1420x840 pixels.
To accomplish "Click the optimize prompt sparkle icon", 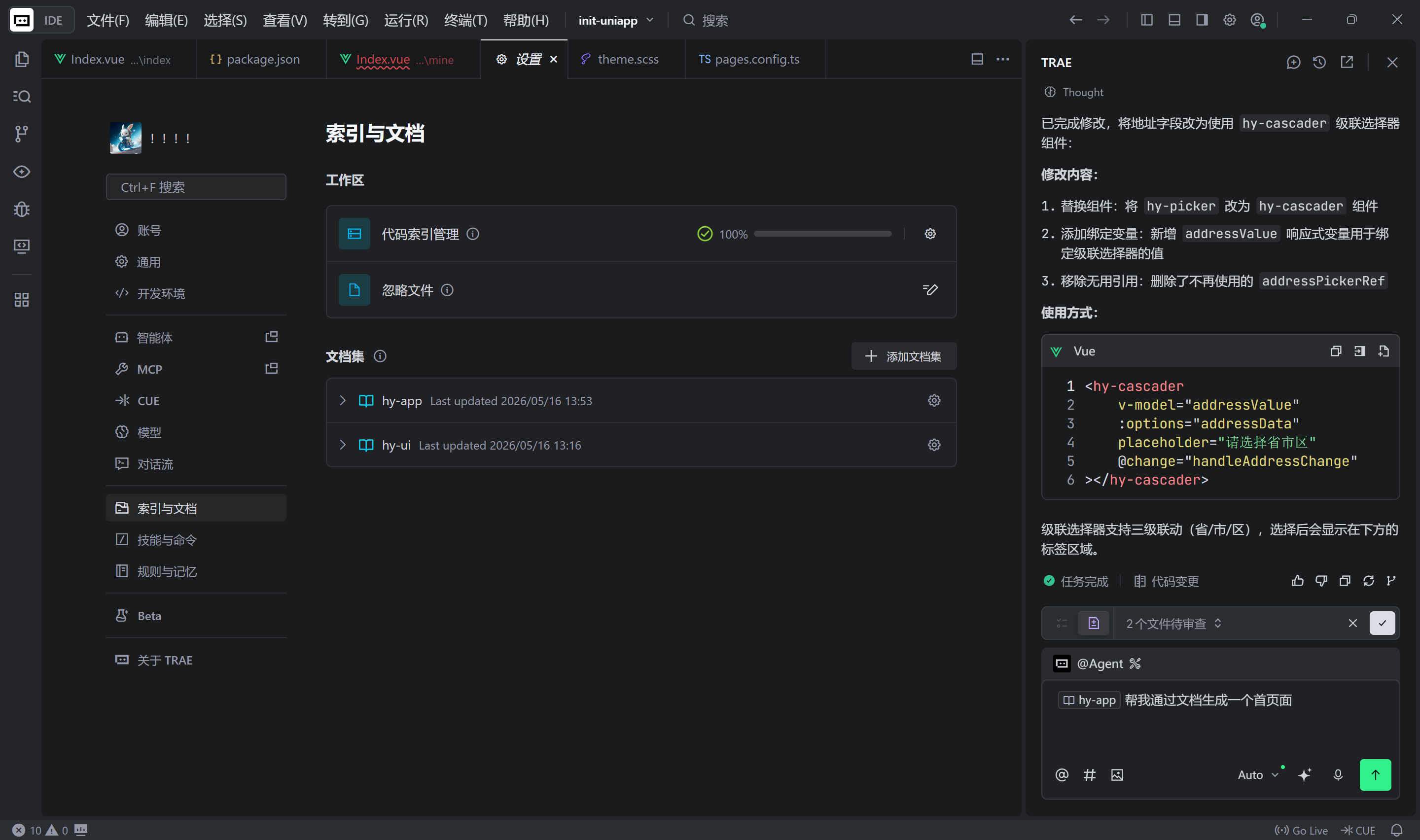I will click(x=1305, y=774).
